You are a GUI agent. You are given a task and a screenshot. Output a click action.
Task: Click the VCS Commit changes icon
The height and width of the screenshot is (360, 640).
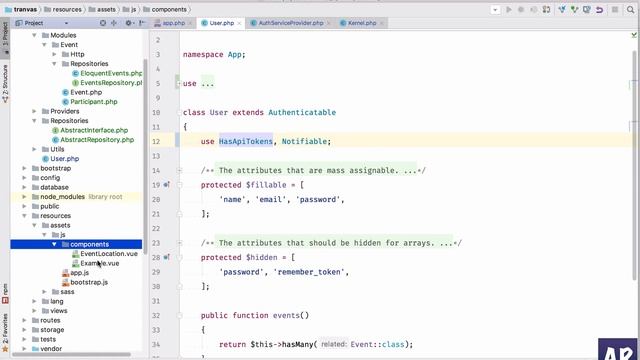point(574,9)
